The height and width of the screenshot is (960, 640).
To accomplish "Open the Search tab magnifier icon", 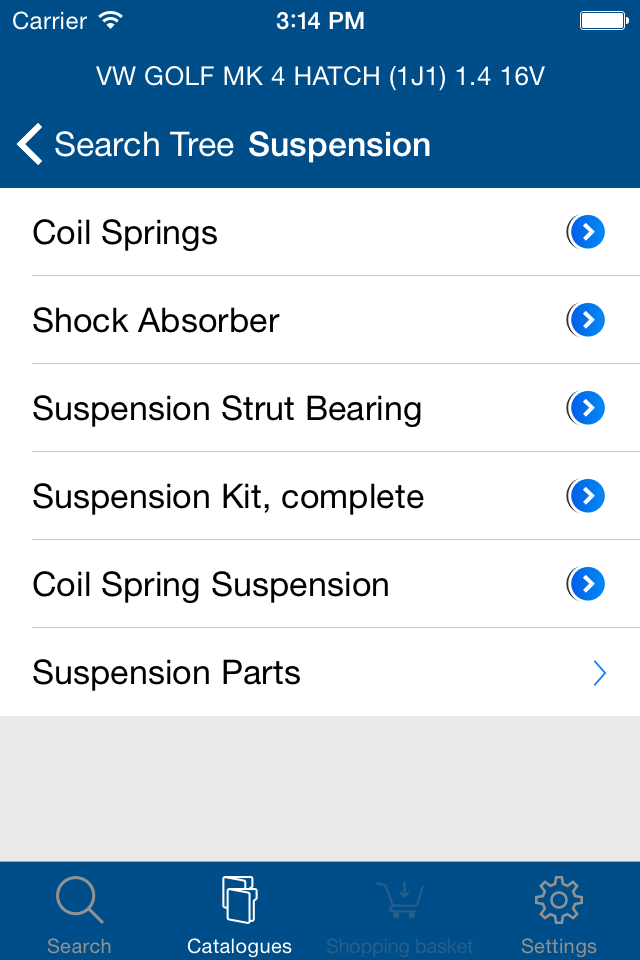I will click(79, 900).
